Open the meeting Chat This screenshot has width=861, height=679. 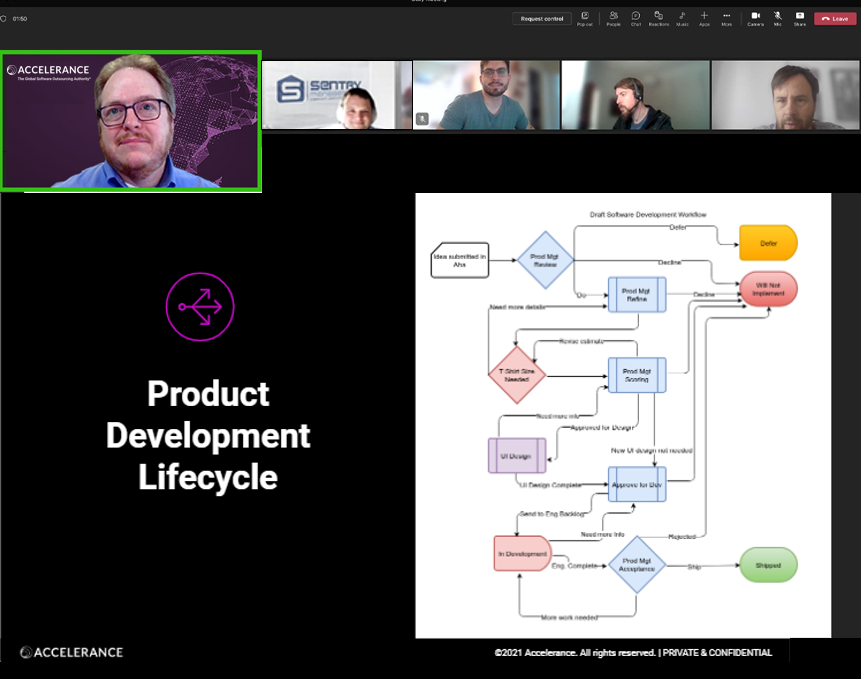[635, 19]
